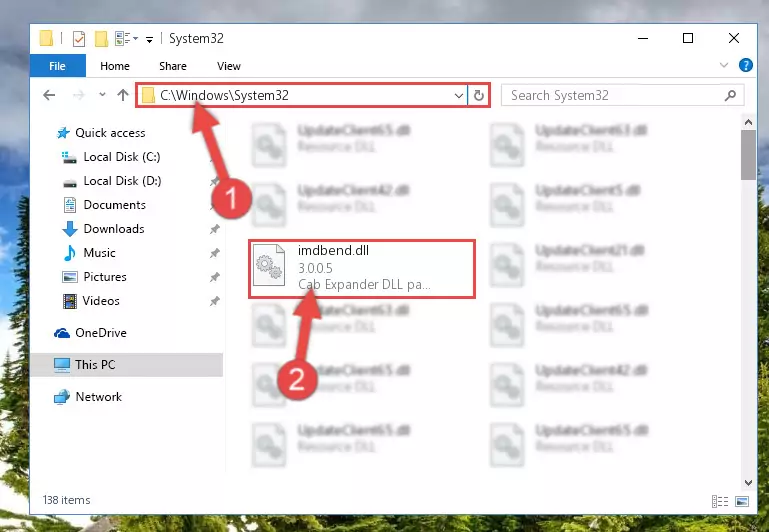Click the 3.0.0.5 version text
Viewport: 769px width, 532px height.
coord(315,268)
